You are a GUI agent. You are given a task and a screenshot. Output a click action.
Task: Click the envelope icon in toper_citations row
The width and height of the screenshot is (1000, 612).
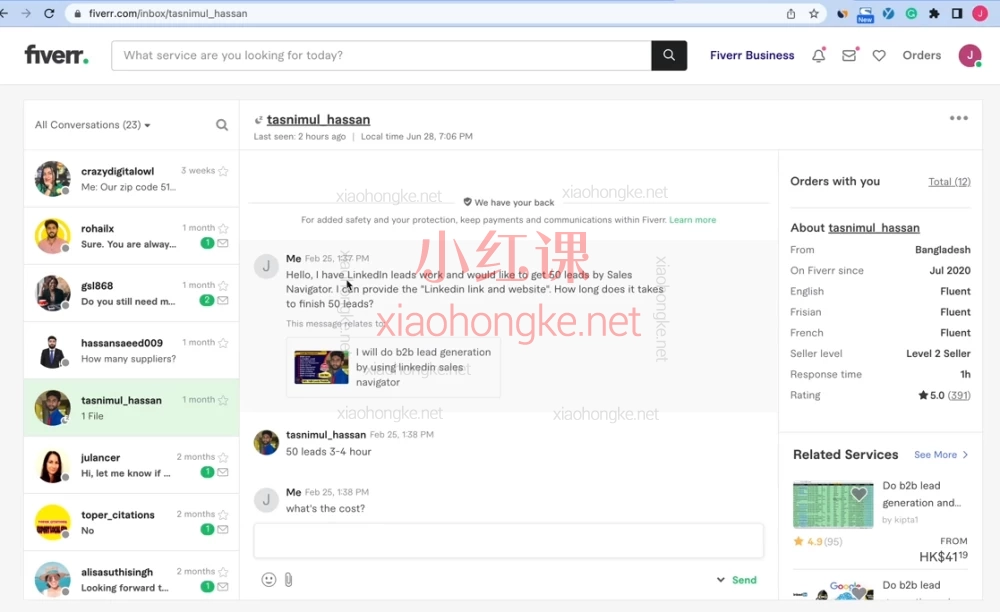[x=223, y=529]
